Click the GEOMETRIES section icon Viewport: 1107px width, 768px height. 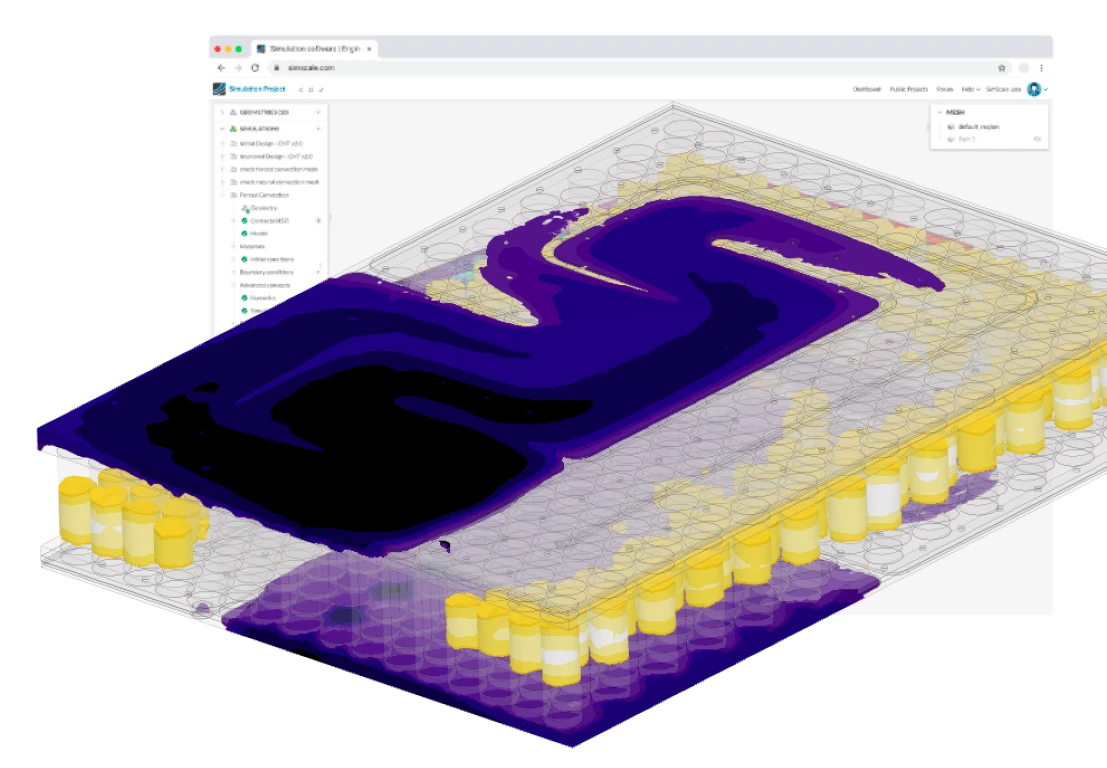tap(233, 112)
